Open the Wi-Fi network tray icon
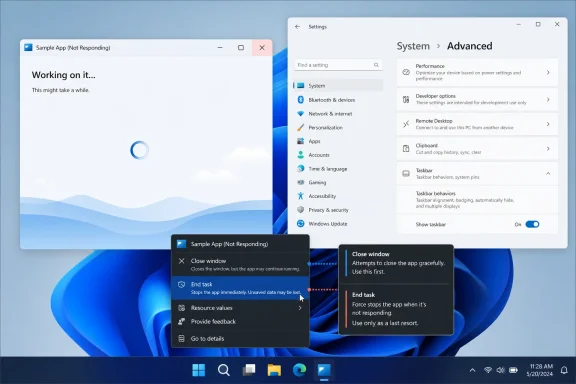The image size is (576, 384). point(488,370)
